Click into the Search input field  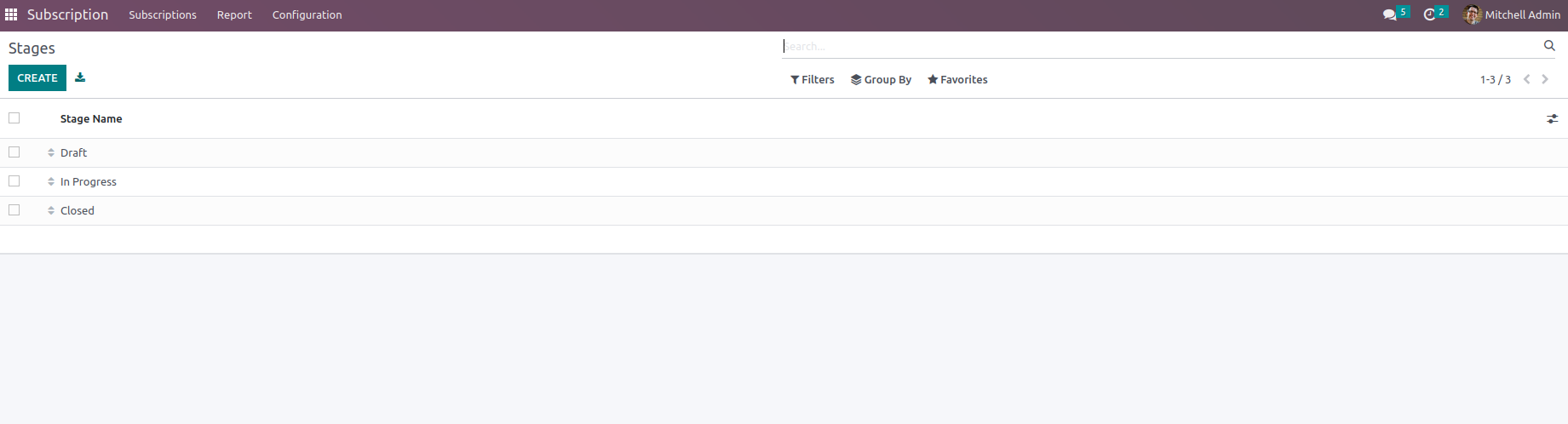point(1162,46)
